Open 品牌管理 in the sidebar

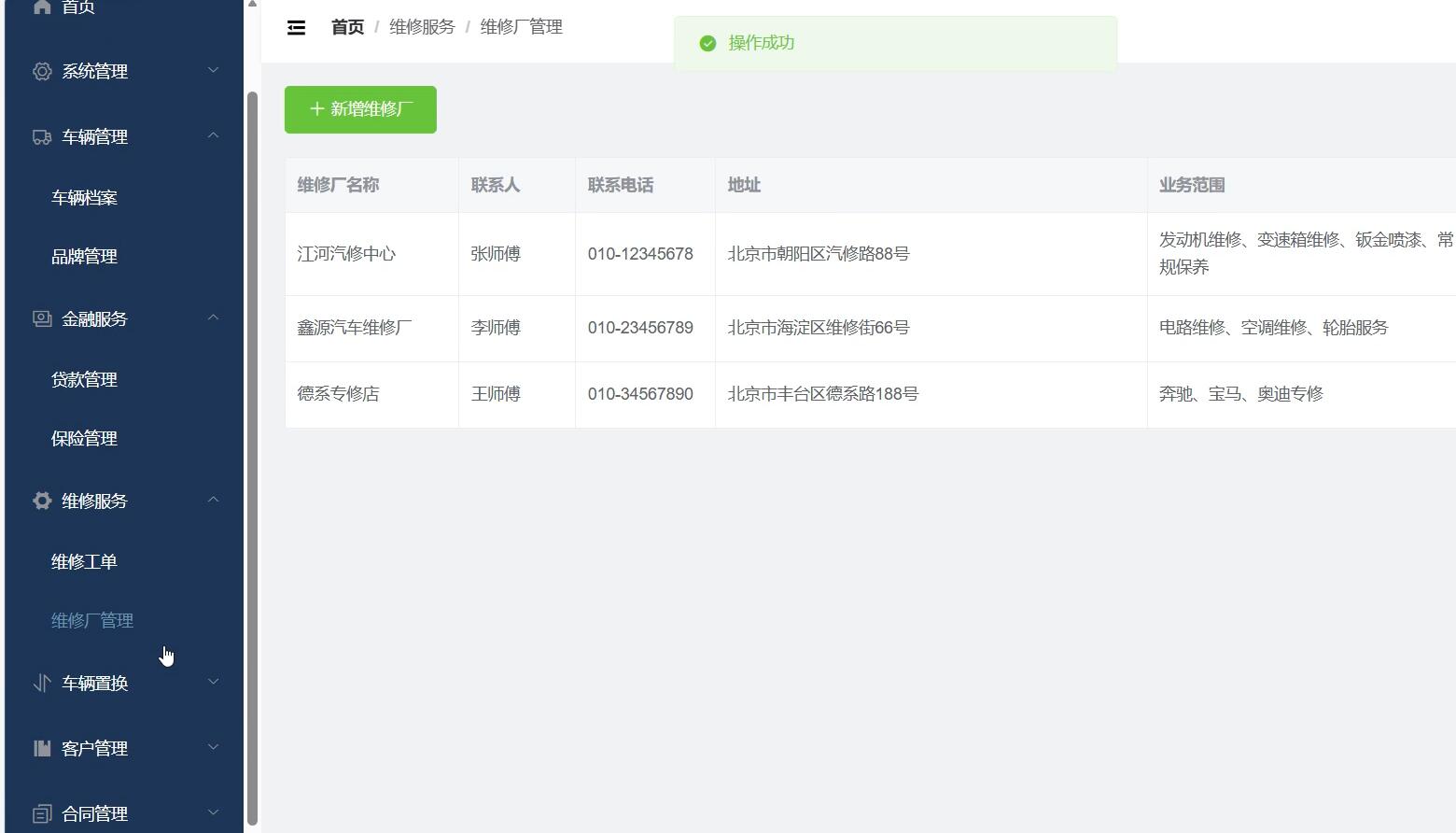(x=84, y=257)
